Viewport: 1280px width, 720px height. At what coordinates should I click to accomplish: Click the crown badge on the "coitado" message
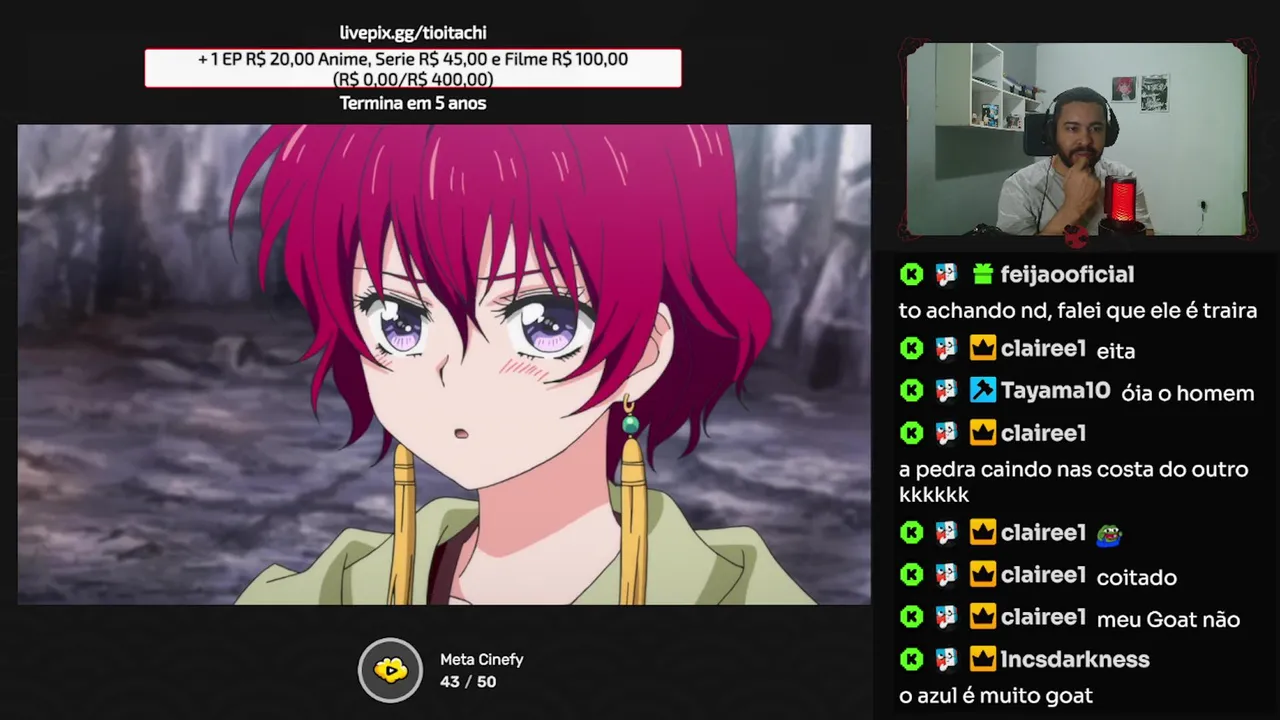(983, 574)
